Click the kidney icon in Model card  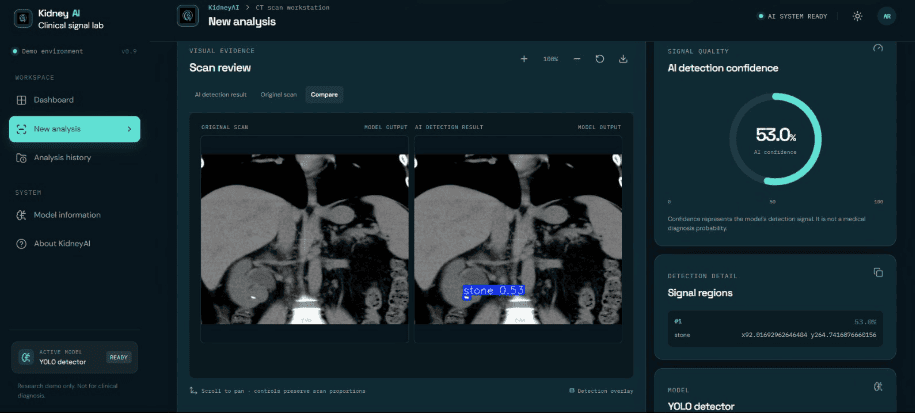(x=878, y=386)
